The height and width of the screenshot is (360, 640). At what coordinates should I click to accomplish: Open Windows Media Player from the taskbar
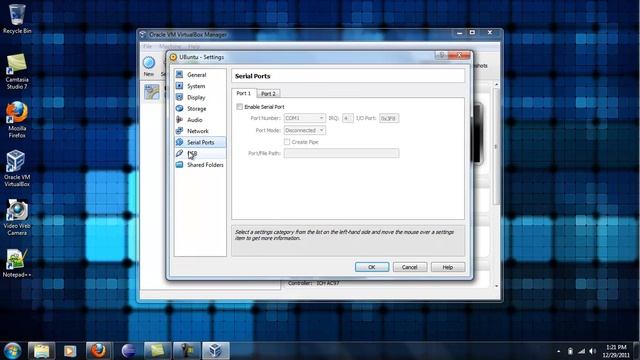[70, 351]
